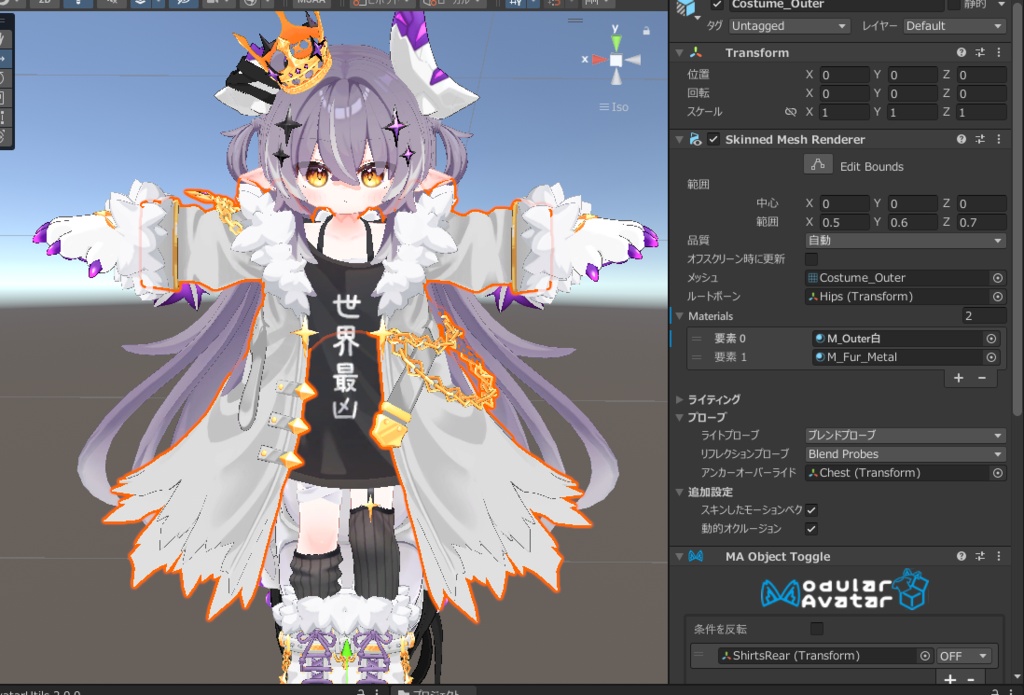Toggle Iso perspective mode label
Viewport: 1024px width, 695px height.
pos(614,106)
